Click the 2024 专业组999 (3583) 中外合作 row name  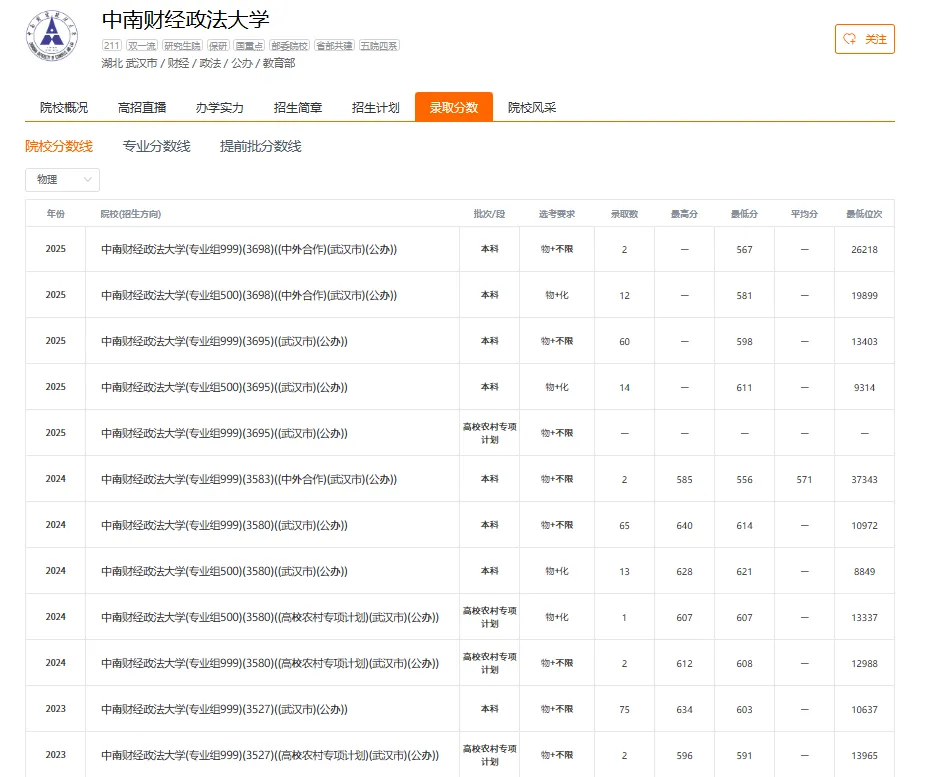tap(249, 480)
